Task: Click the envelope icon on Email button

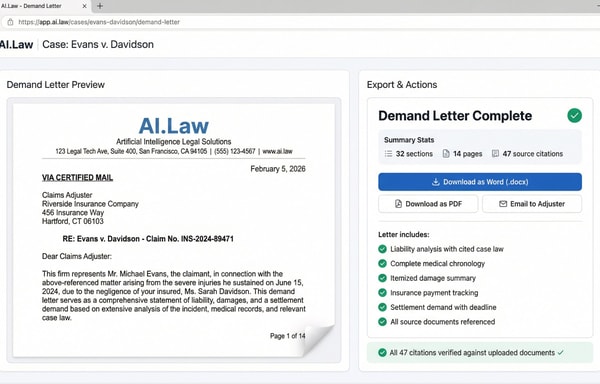Action: tap(503, 204)
